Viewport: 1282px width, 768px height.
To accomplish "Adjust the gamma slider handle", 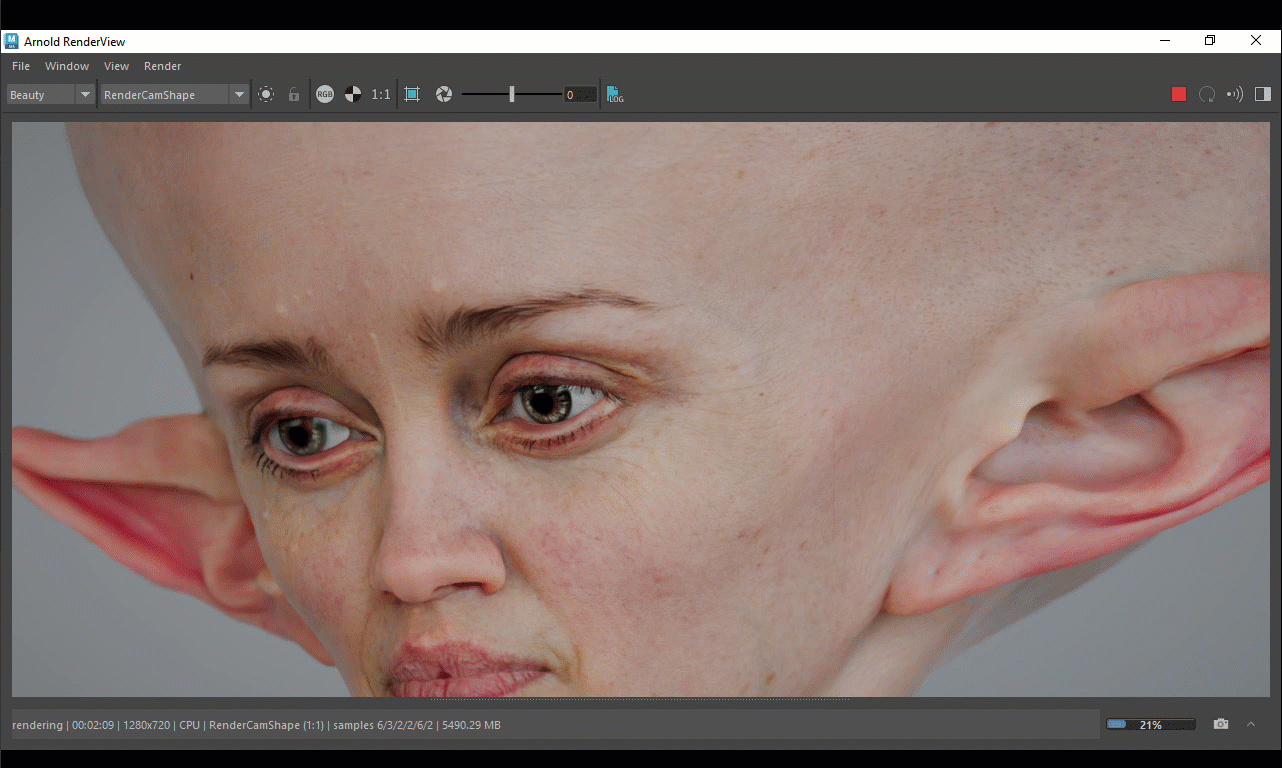I will [x=511, y=94].
